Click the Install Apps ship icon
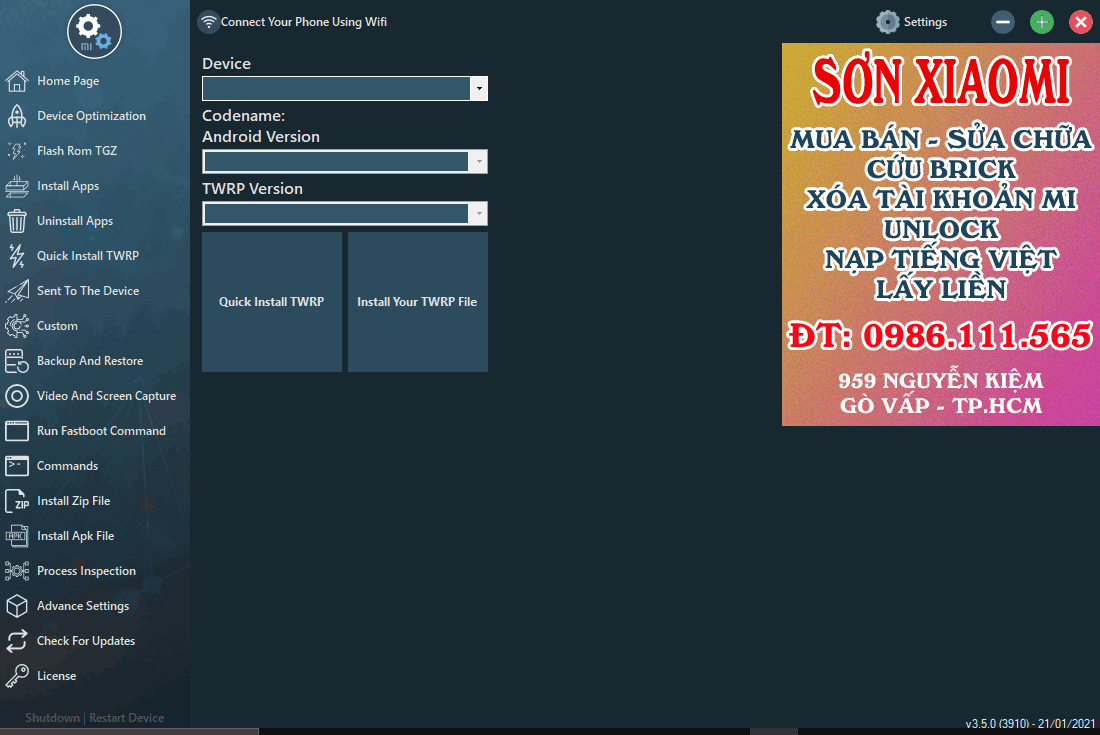This screenshot has height=735, width=1100. [17, 186]
